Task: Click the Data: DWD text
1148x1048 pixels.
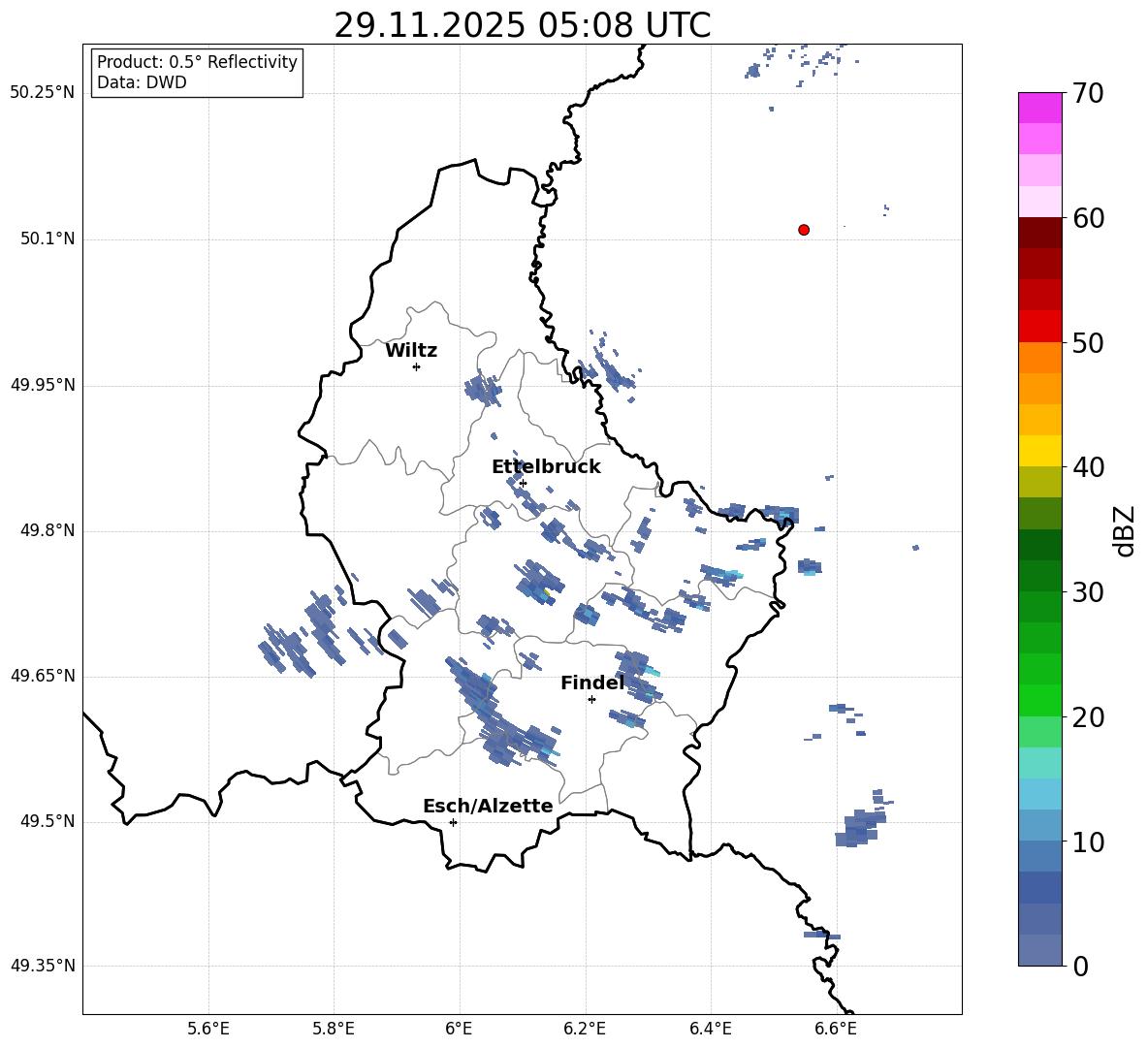Action: click(142, 82)
